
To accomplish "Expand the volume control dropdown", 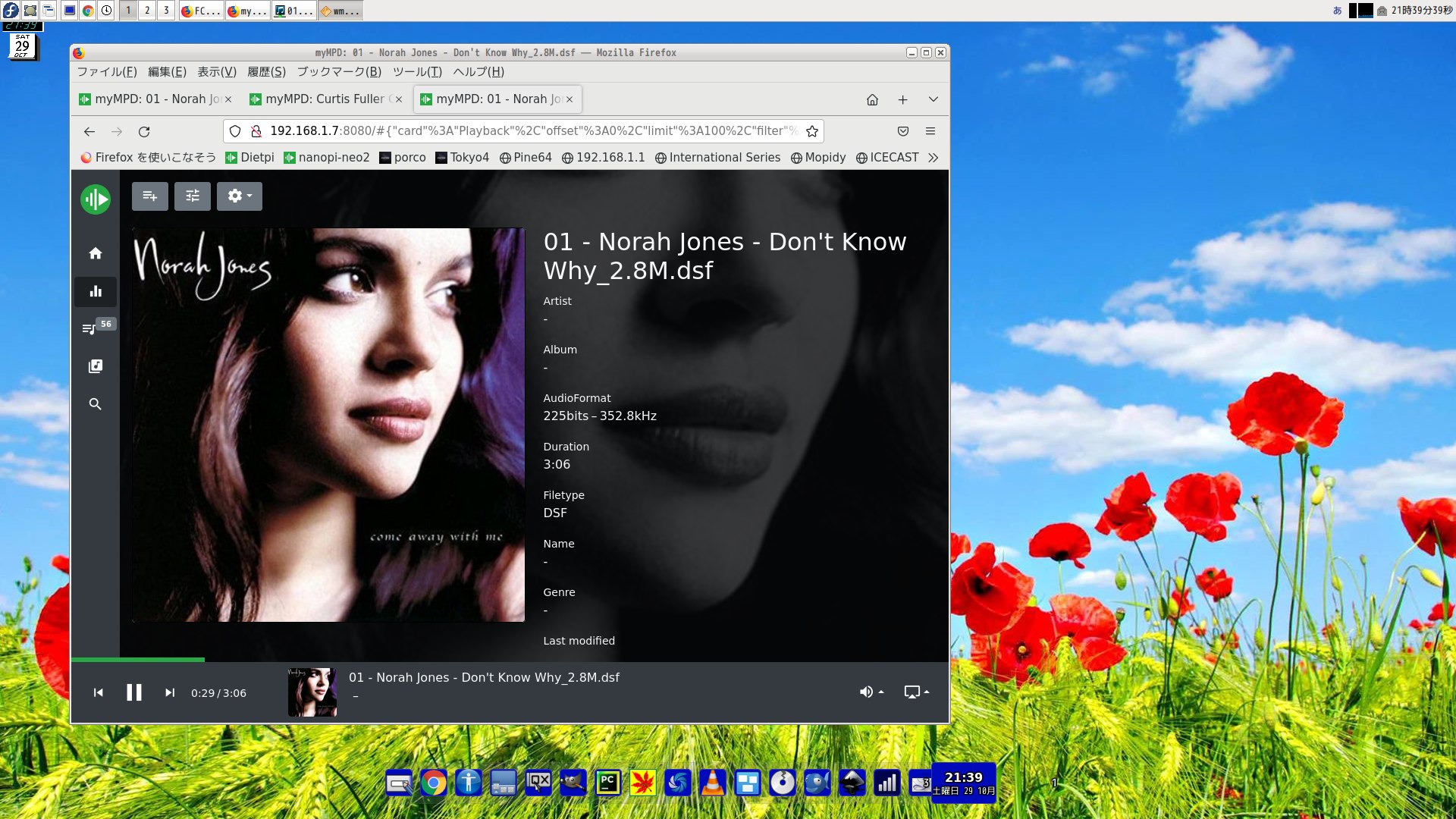I will (871, 692).
